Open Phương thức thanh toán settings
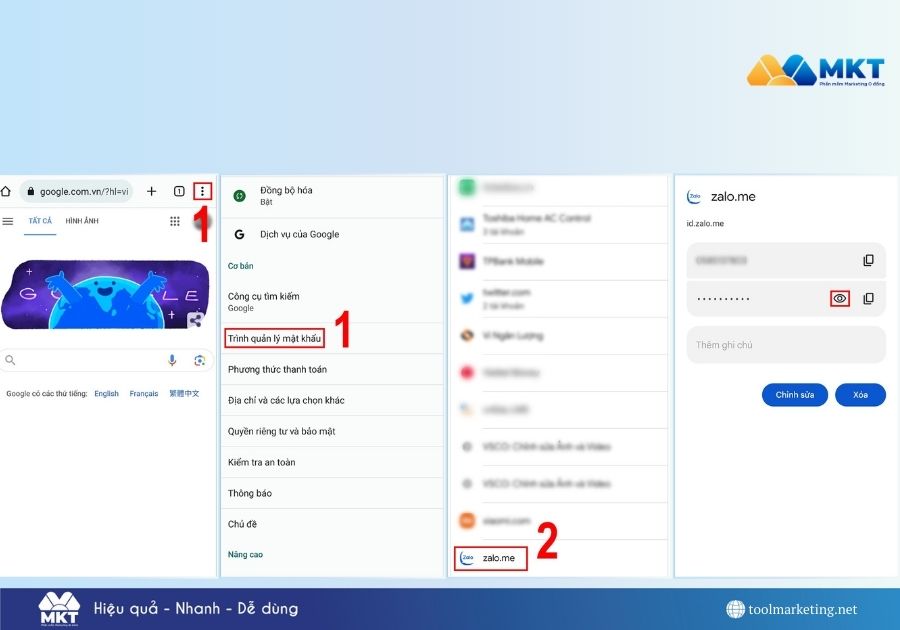 tap(277, 369)
